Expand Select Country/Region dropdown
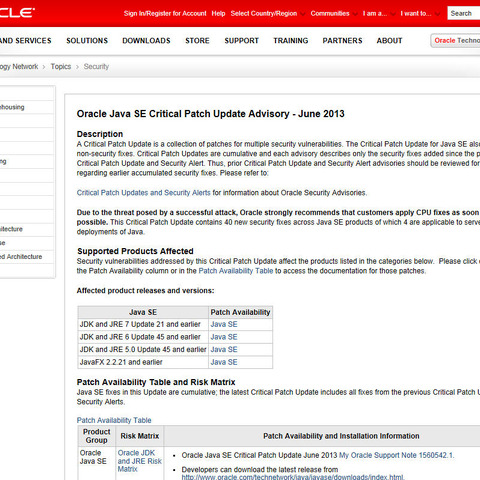This screenshot has height=480, width=480. click(268, 13)
